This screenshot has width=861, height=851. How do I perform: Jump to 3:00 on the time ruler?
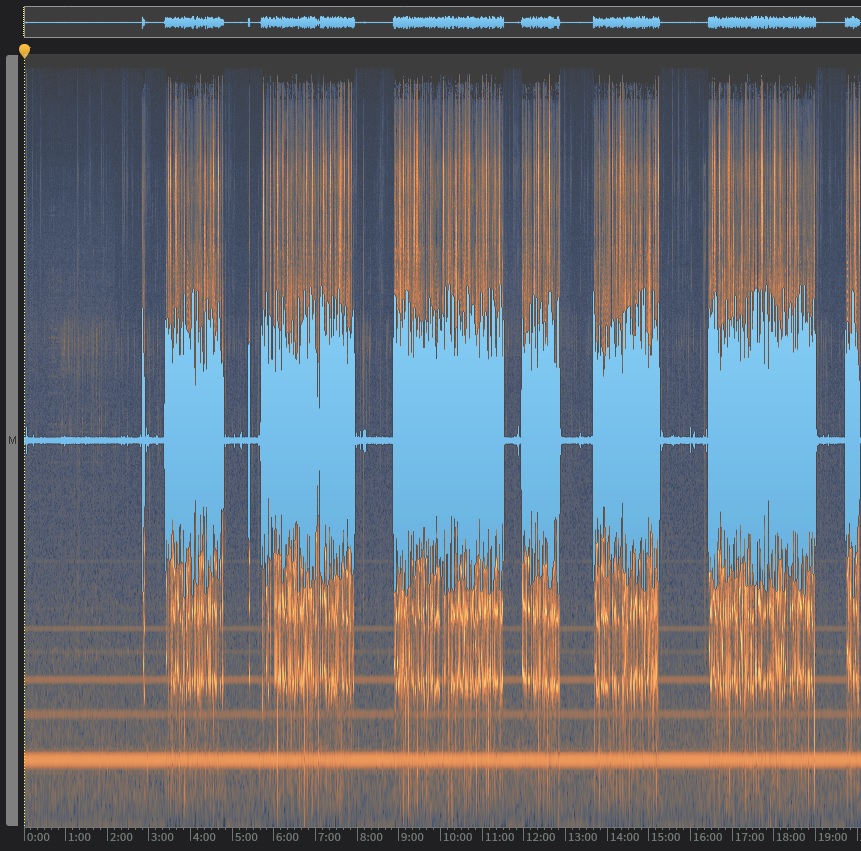[x=162, y=837]
